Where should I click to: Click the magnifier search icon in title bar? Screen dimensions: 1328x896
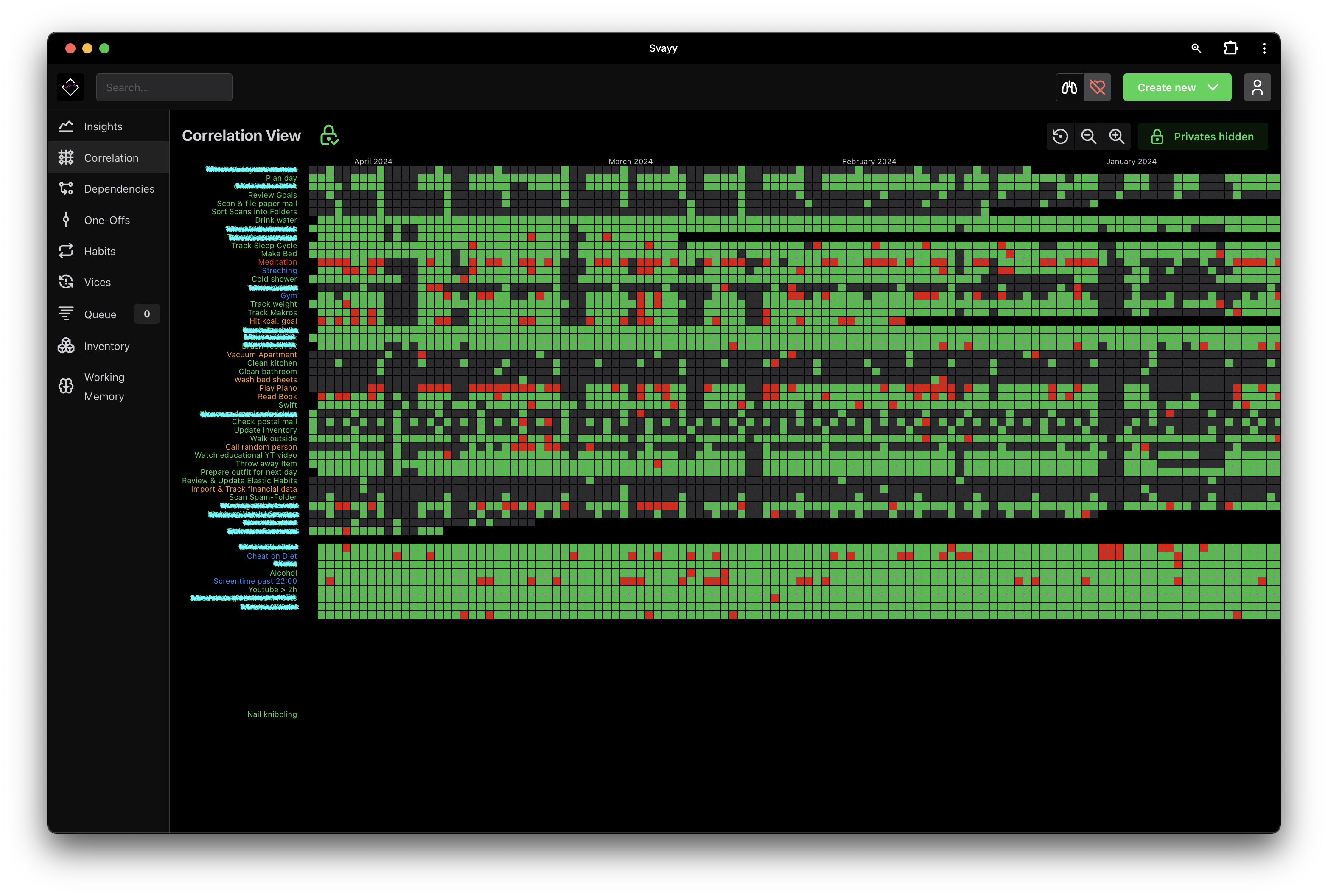click(1196, 48)
